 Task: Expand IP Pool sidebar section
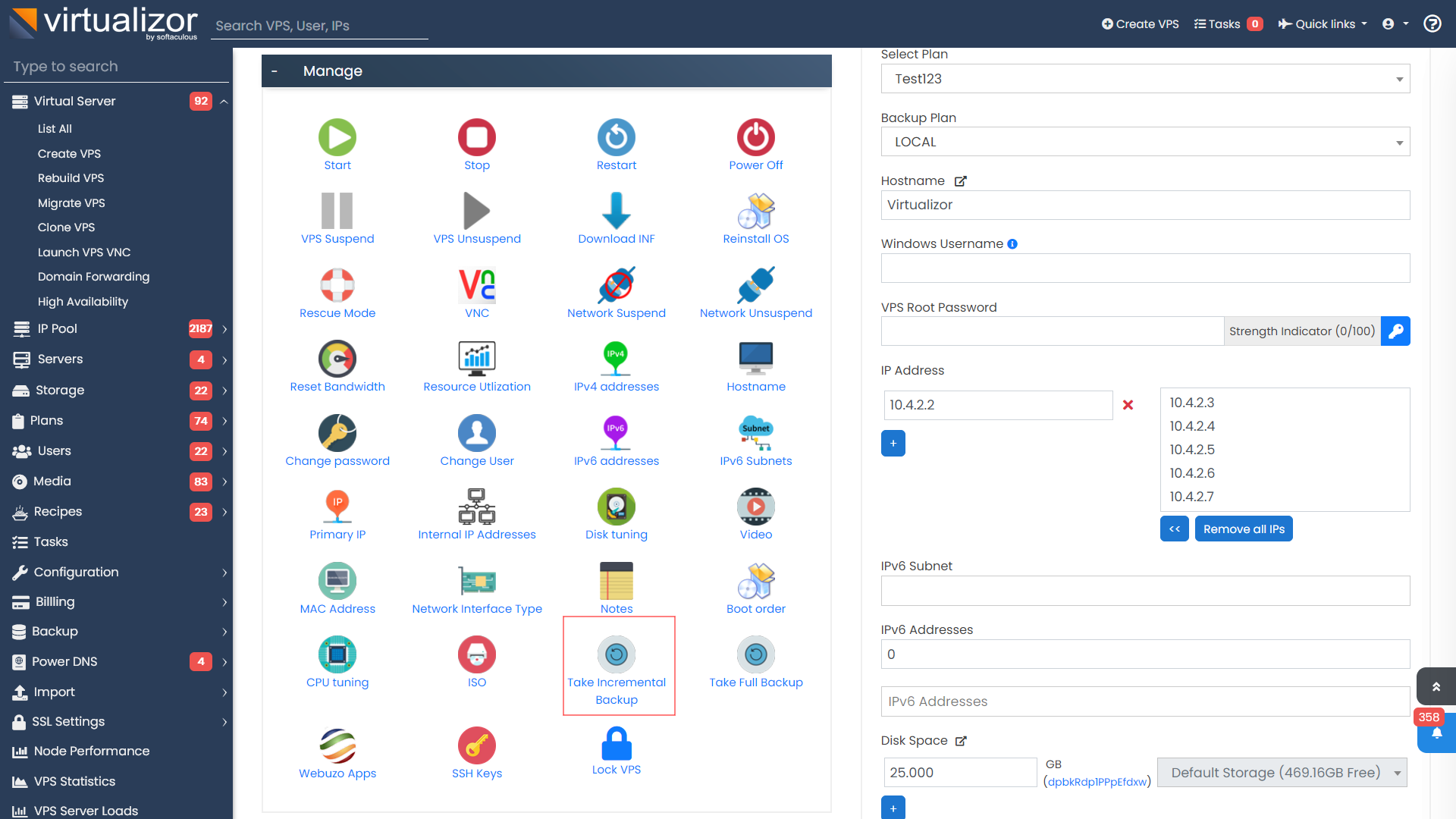tap(224, 329)
